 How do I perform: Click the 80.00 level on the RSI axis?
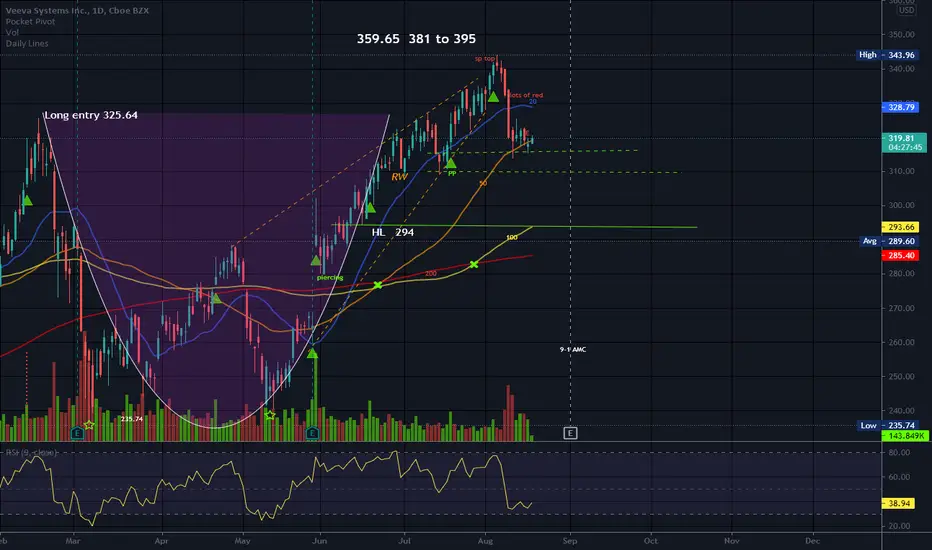900,452
